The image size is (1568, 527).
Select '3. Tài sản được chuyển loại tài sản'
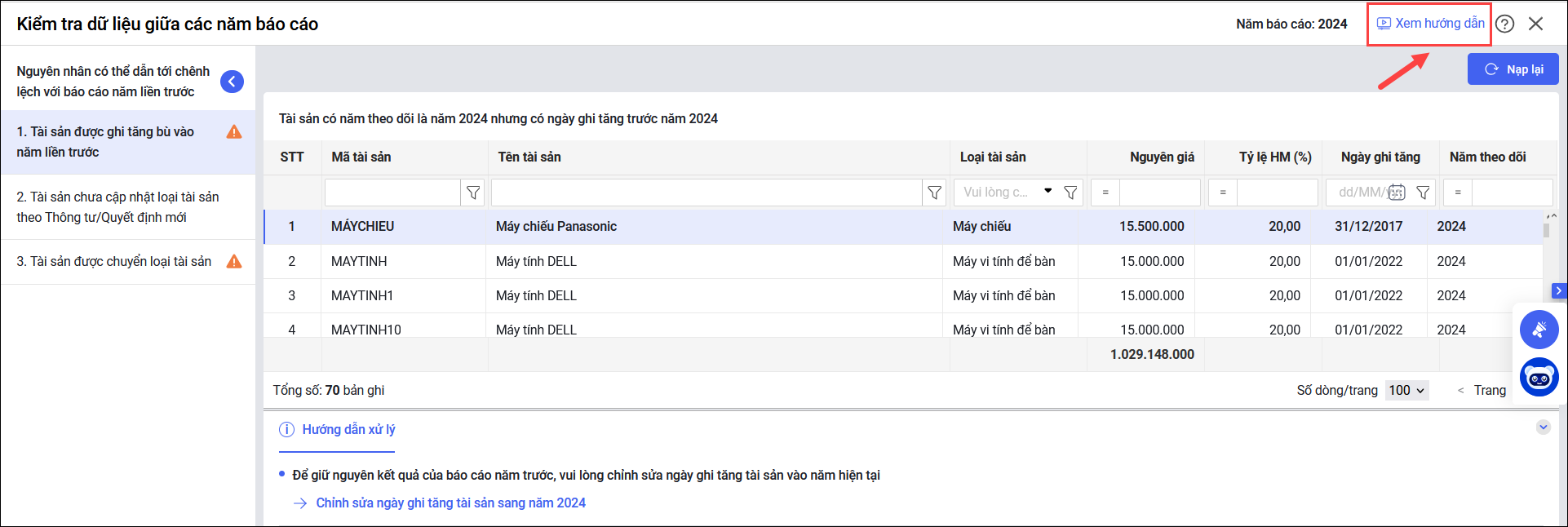114,261
